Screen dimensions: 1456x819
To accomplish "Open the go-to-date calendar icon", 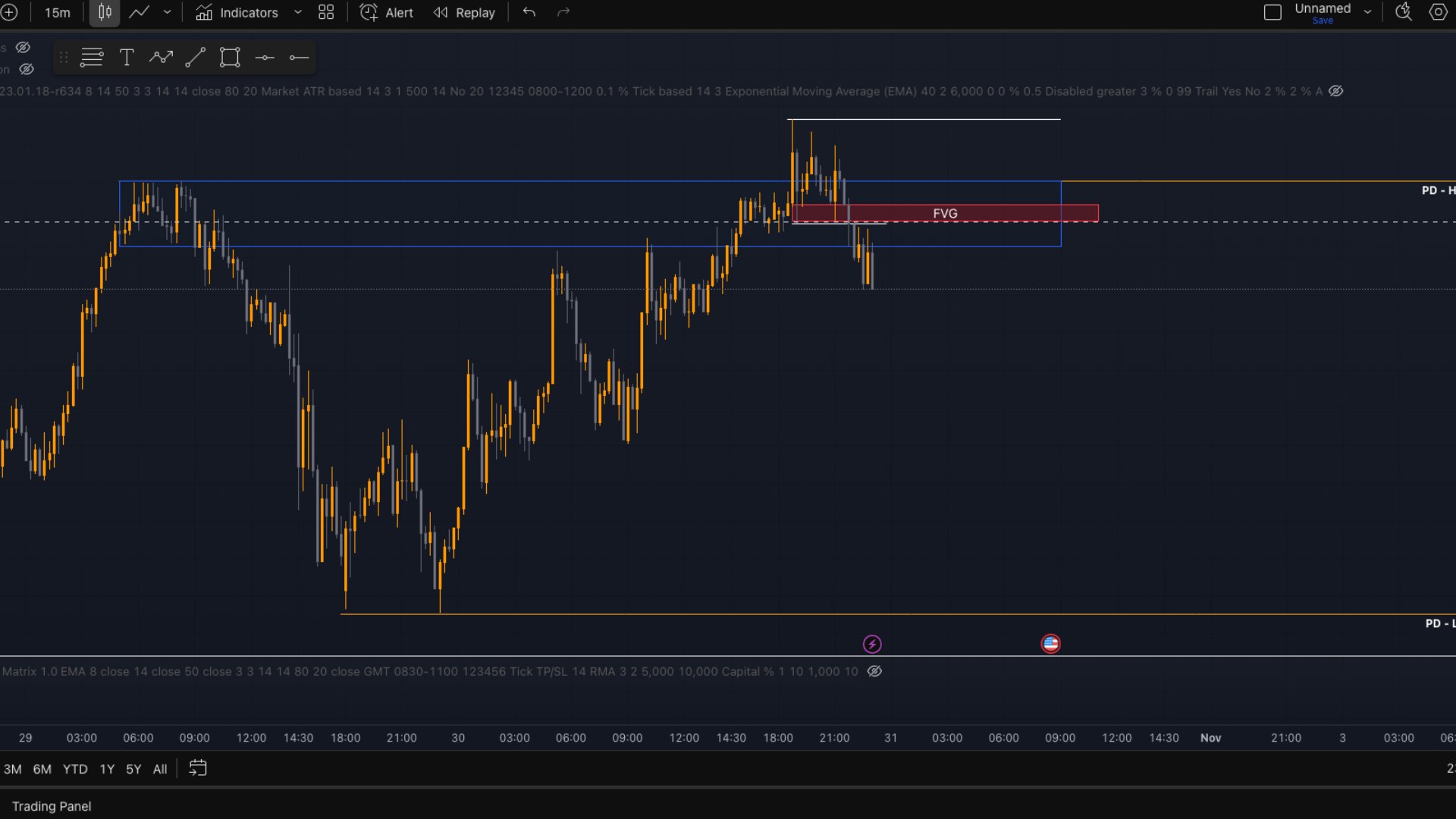I will [x=197, y=768].
